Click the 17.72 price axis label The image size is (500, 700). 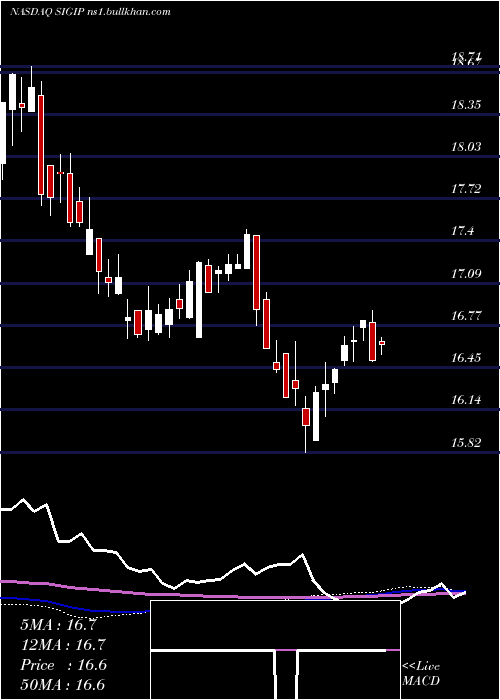click(x=467, y=189)
